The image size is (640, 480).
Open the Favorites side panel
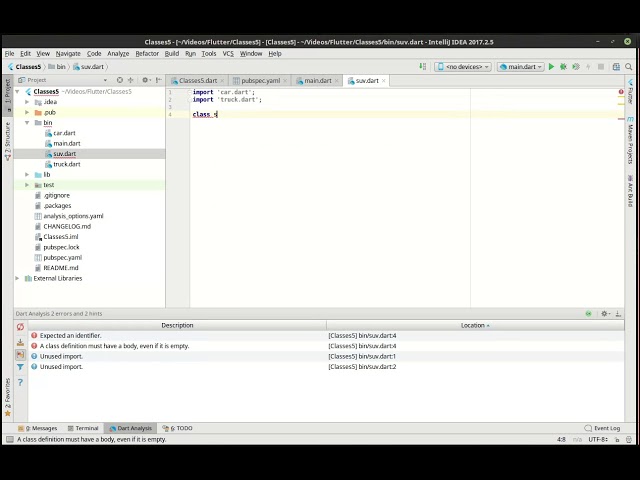(x=7, y=397)
